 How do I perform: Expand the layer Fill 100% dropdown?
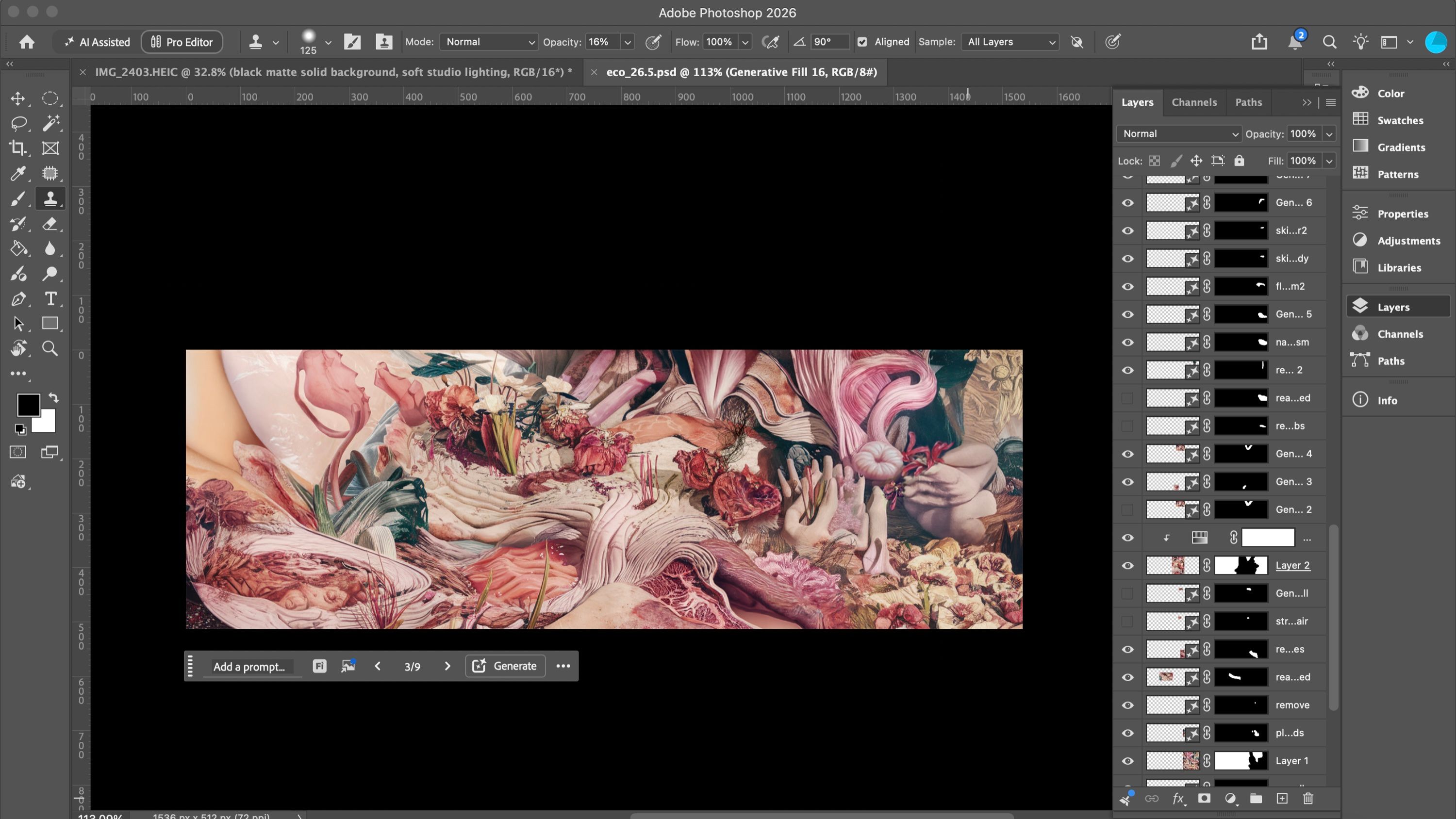1329,161
